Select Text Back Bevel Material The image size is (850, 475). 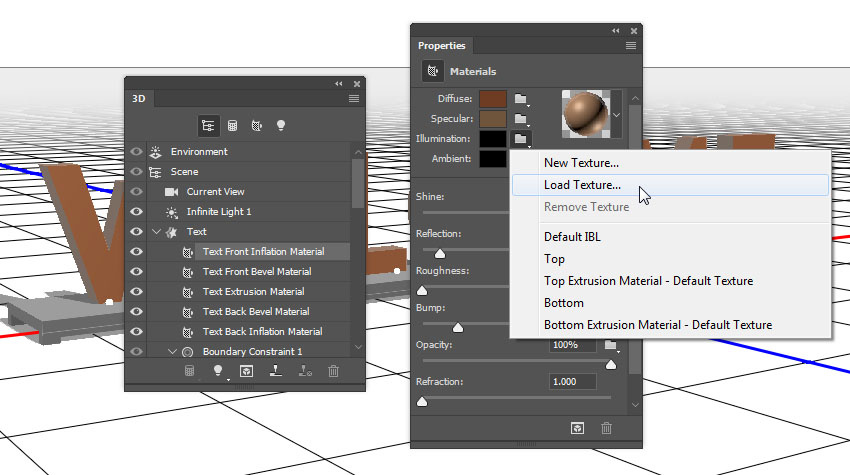[256, 312]
